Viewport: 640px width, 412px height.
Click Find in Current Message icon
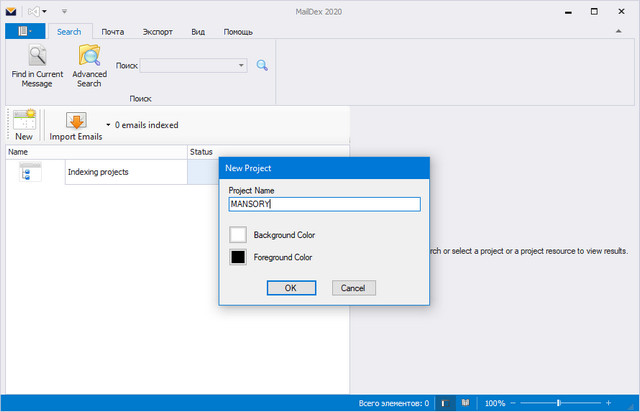[37, 60]
